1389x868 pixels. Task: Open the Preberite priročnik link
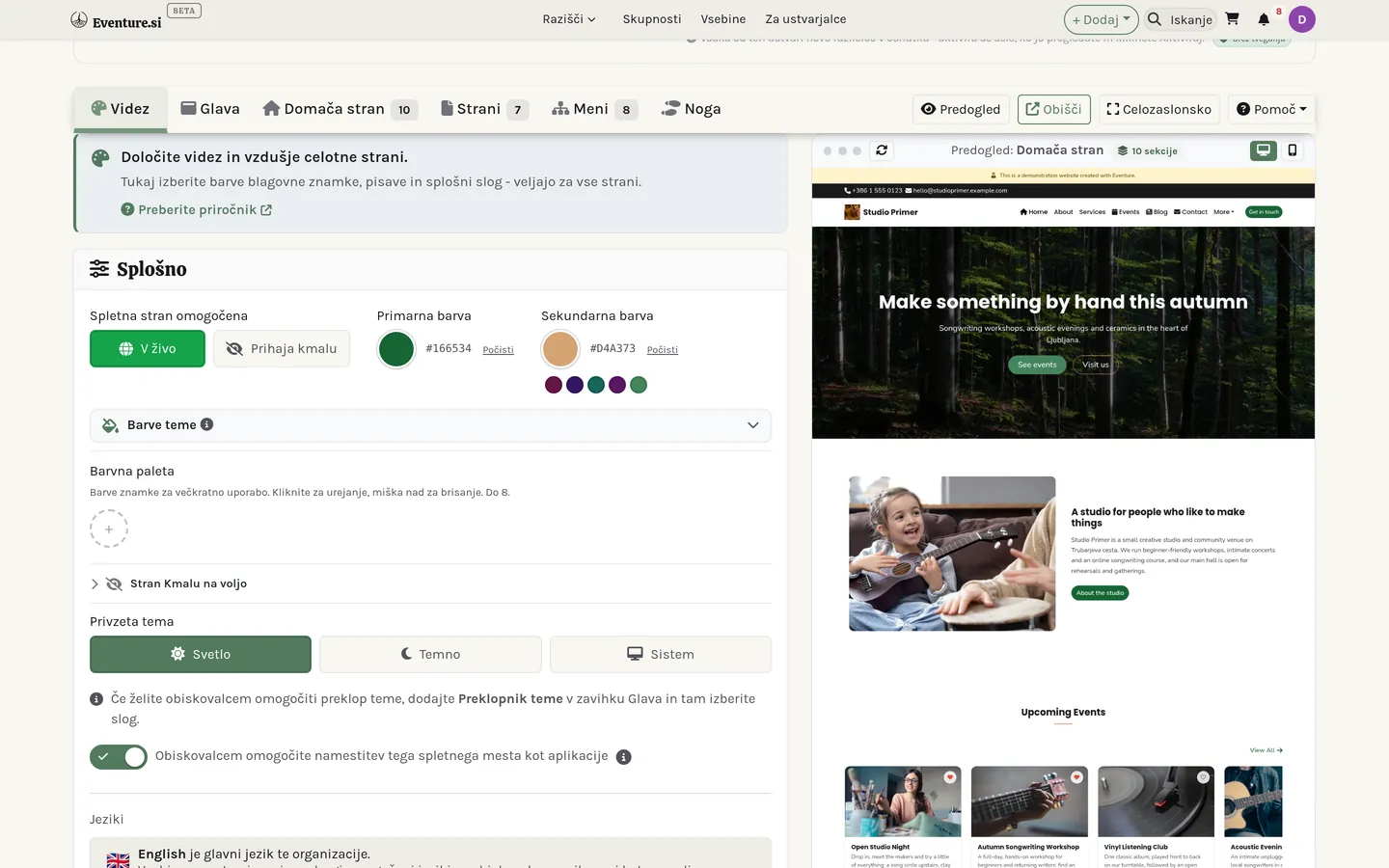197,210
